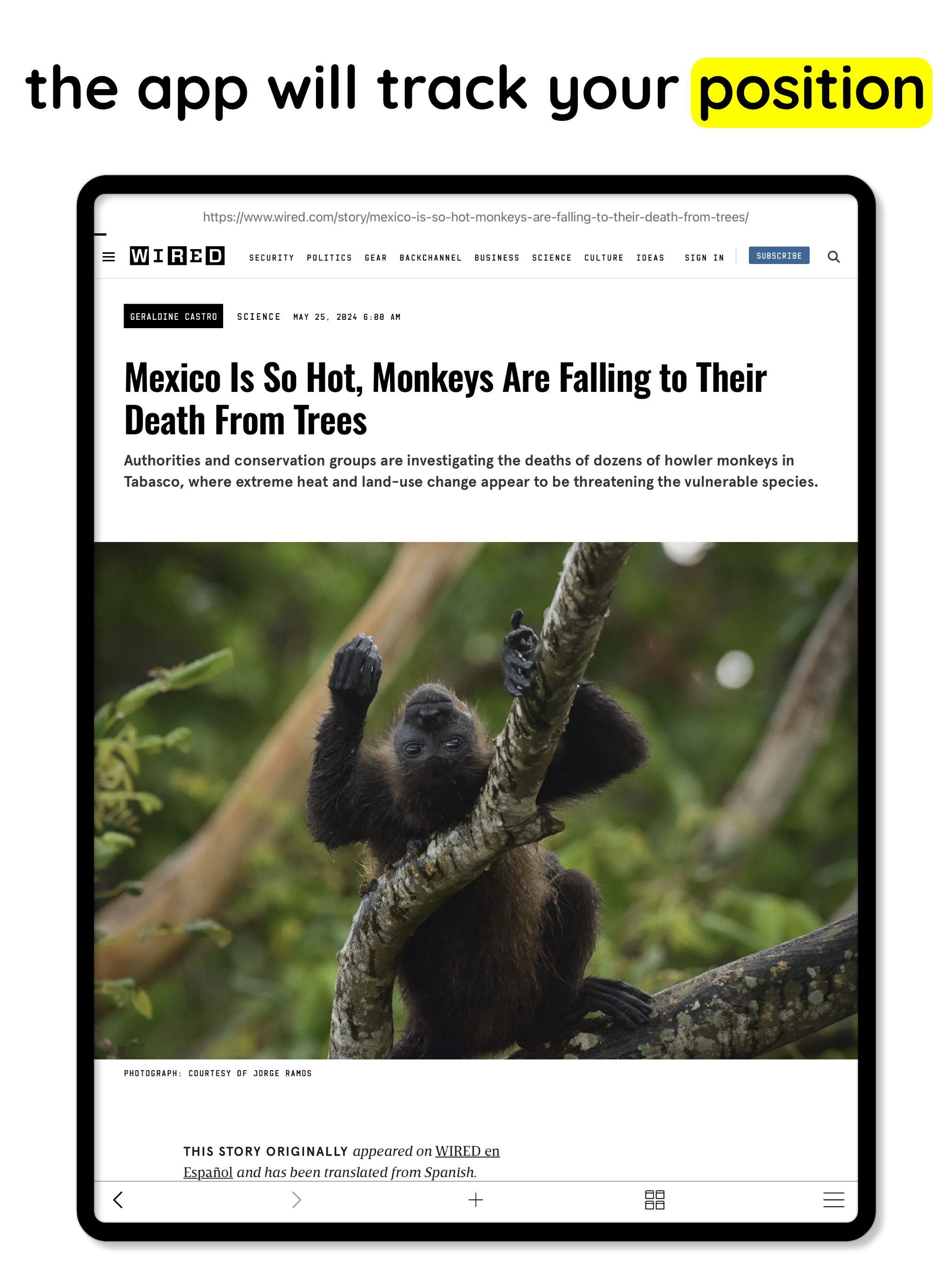
Task: Open the Politics section
Action: 329,258
